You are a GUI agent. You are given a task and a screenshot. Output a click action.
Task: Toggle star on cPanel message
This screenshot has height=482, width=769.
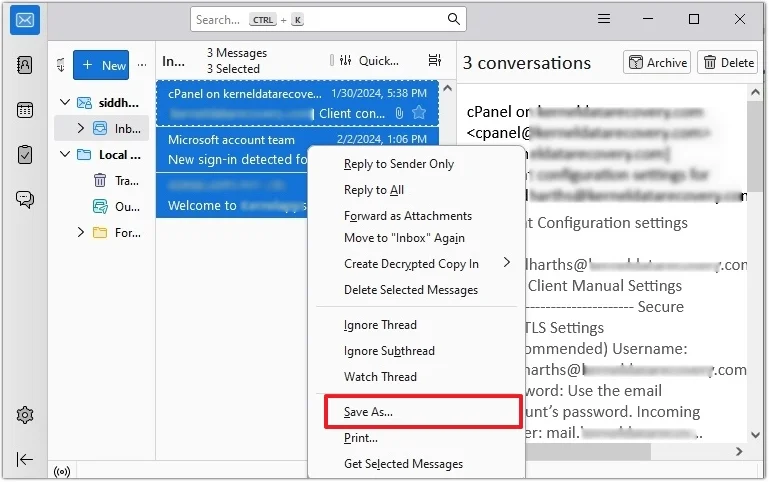(x=419, y=113)
